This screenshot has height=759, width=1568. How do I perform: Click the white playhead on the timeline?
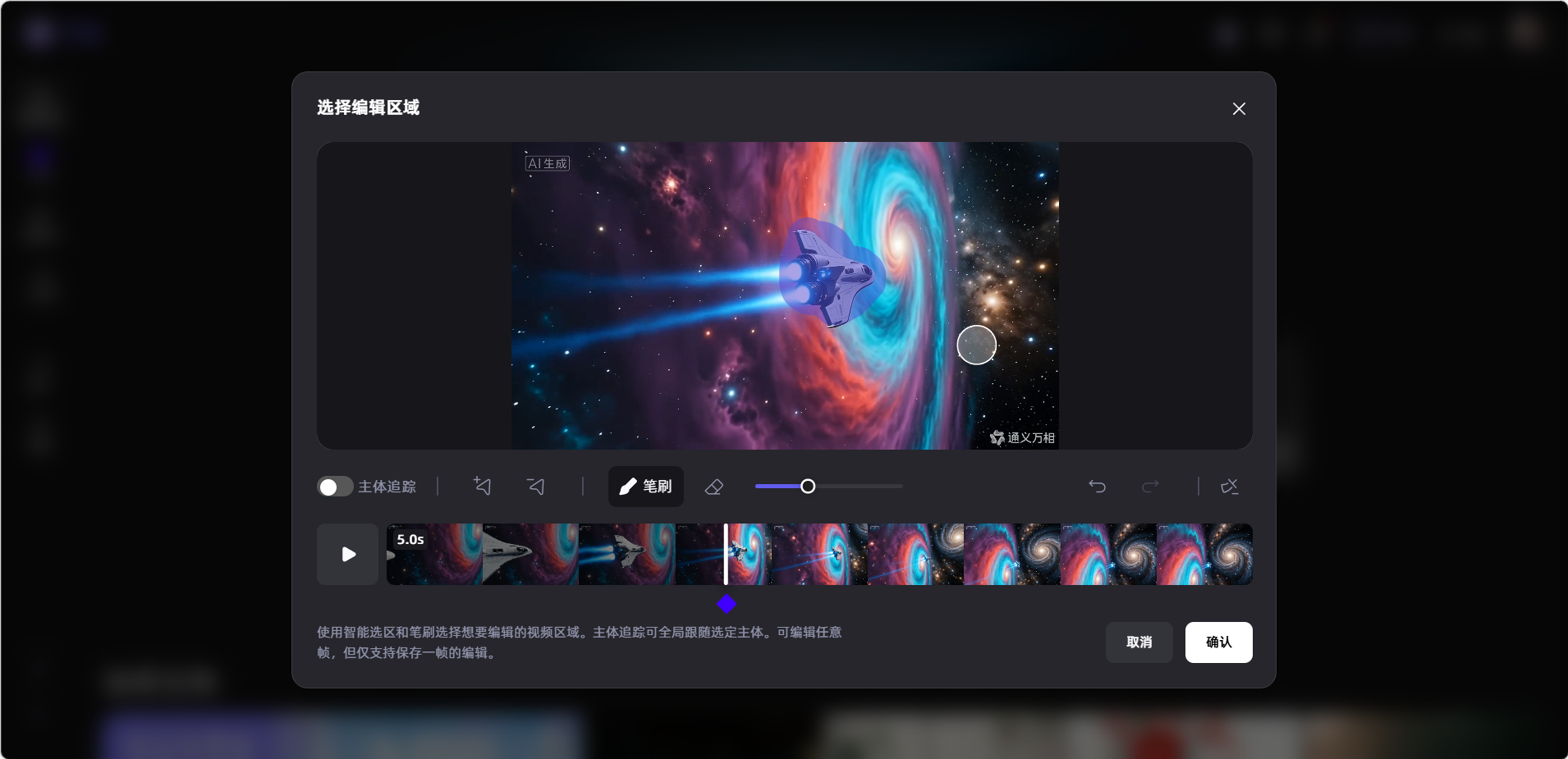click(x=726, y=555)
